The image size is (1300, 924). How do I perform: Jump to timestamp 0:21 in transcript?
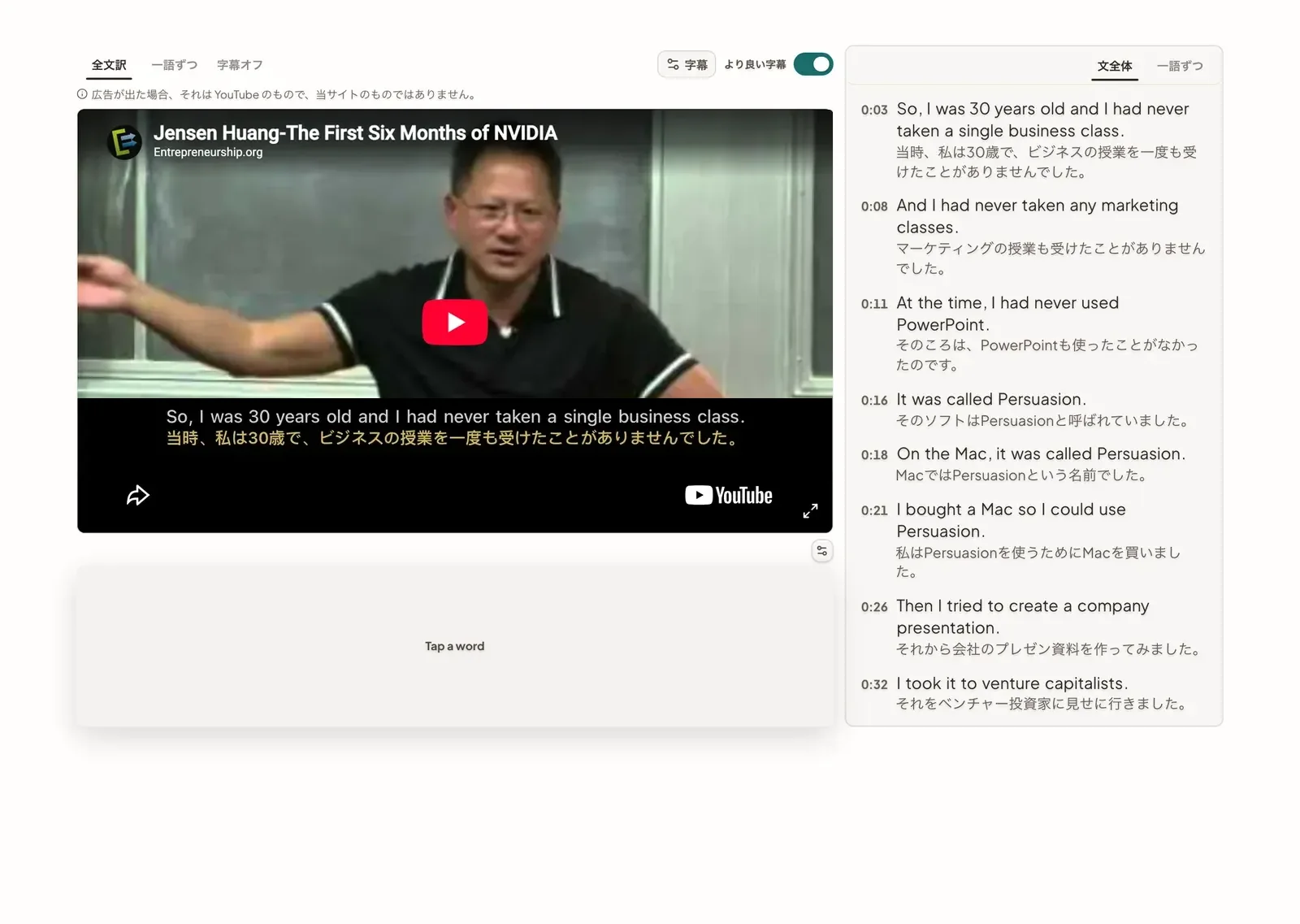(874, 510)
